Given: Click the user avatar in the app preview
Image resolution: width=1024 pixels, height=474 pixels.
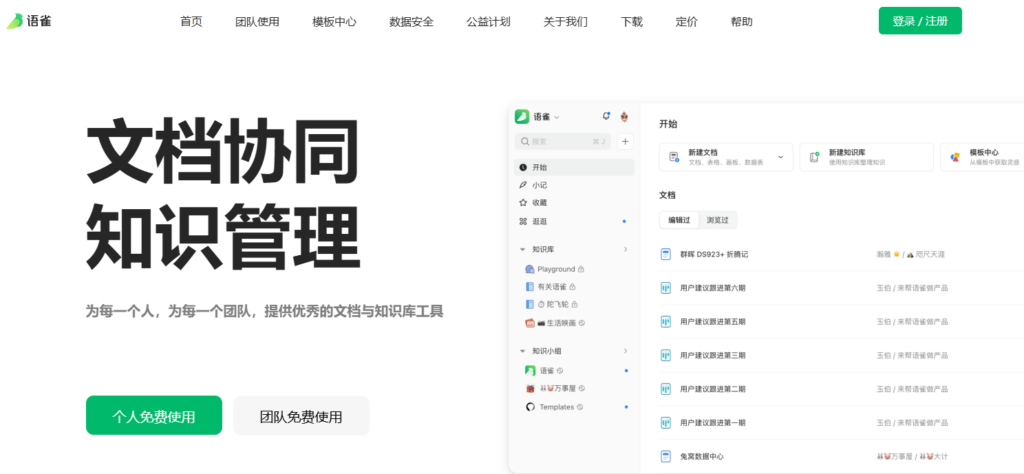Looking at the screenshot, I should 625,116.
